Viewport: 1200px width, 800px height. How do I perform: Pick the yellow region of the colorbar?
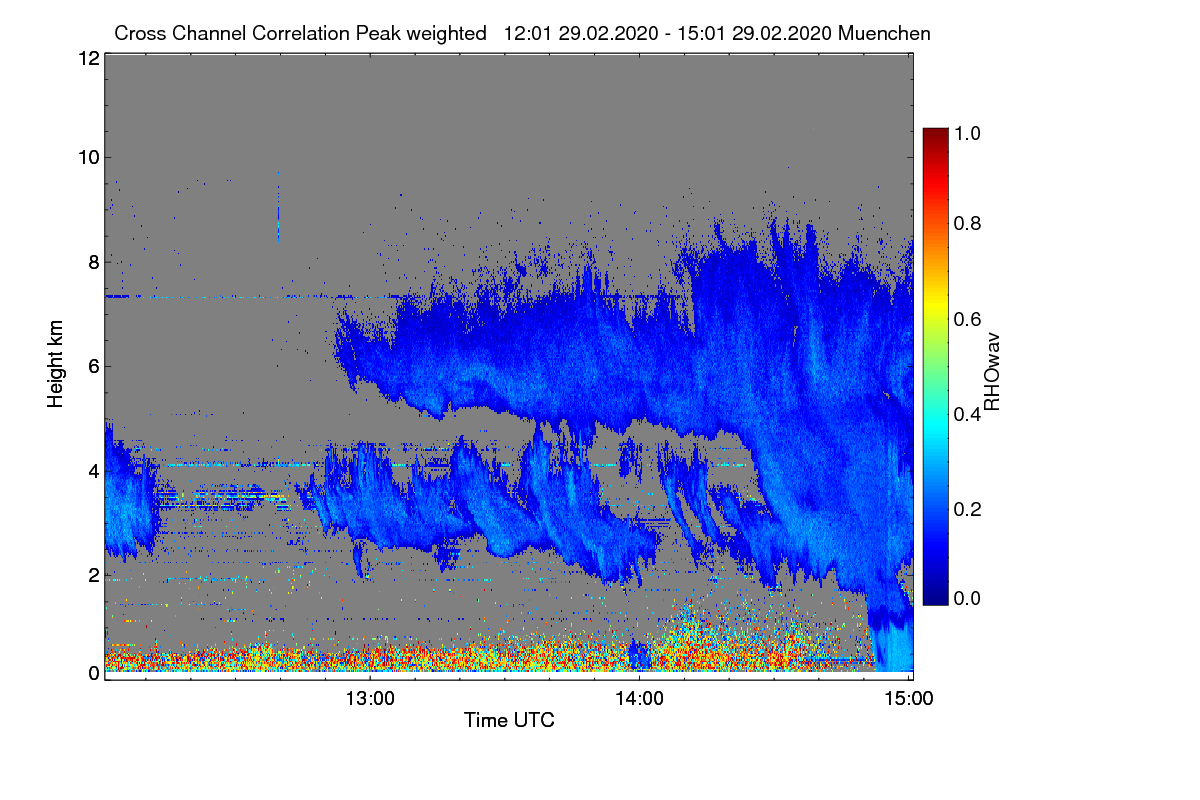[935, 308]
